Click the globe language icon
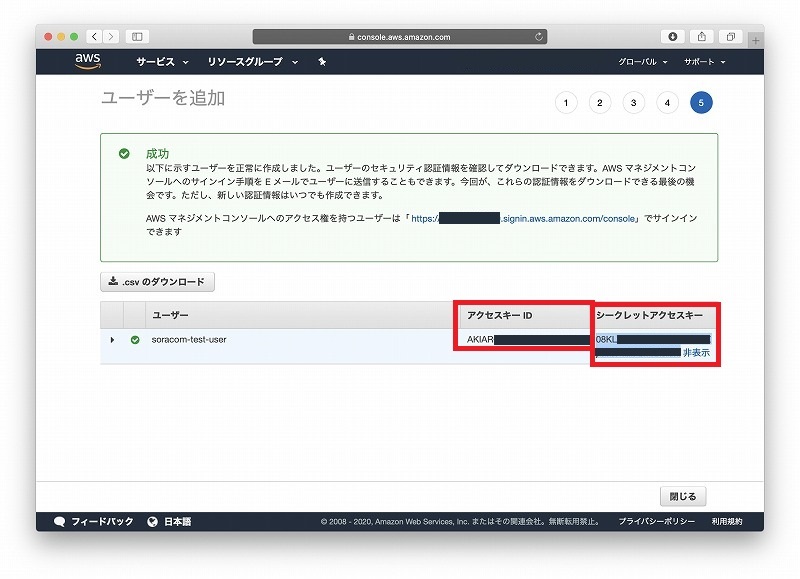 152,521
